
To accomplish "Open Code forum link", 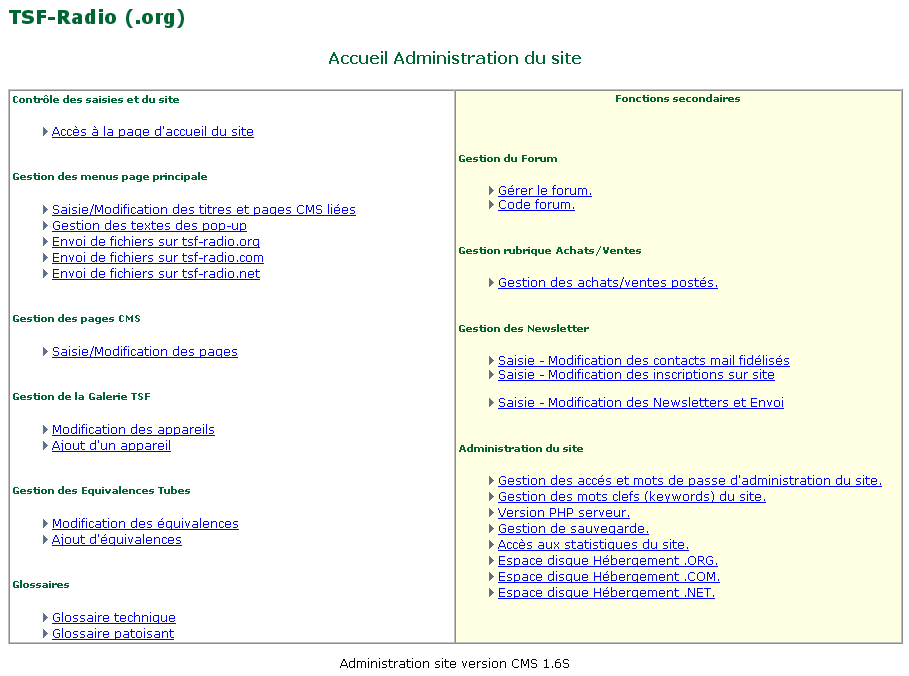I will (536, 205).
